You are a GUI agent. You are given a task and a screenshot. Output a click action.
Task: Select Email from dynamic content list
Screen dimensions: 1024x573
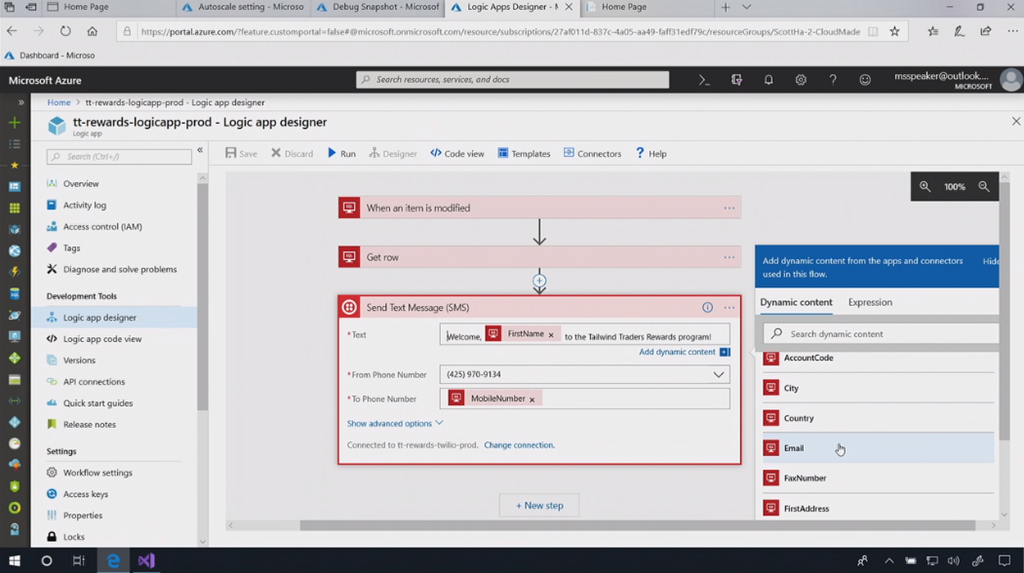794,448
